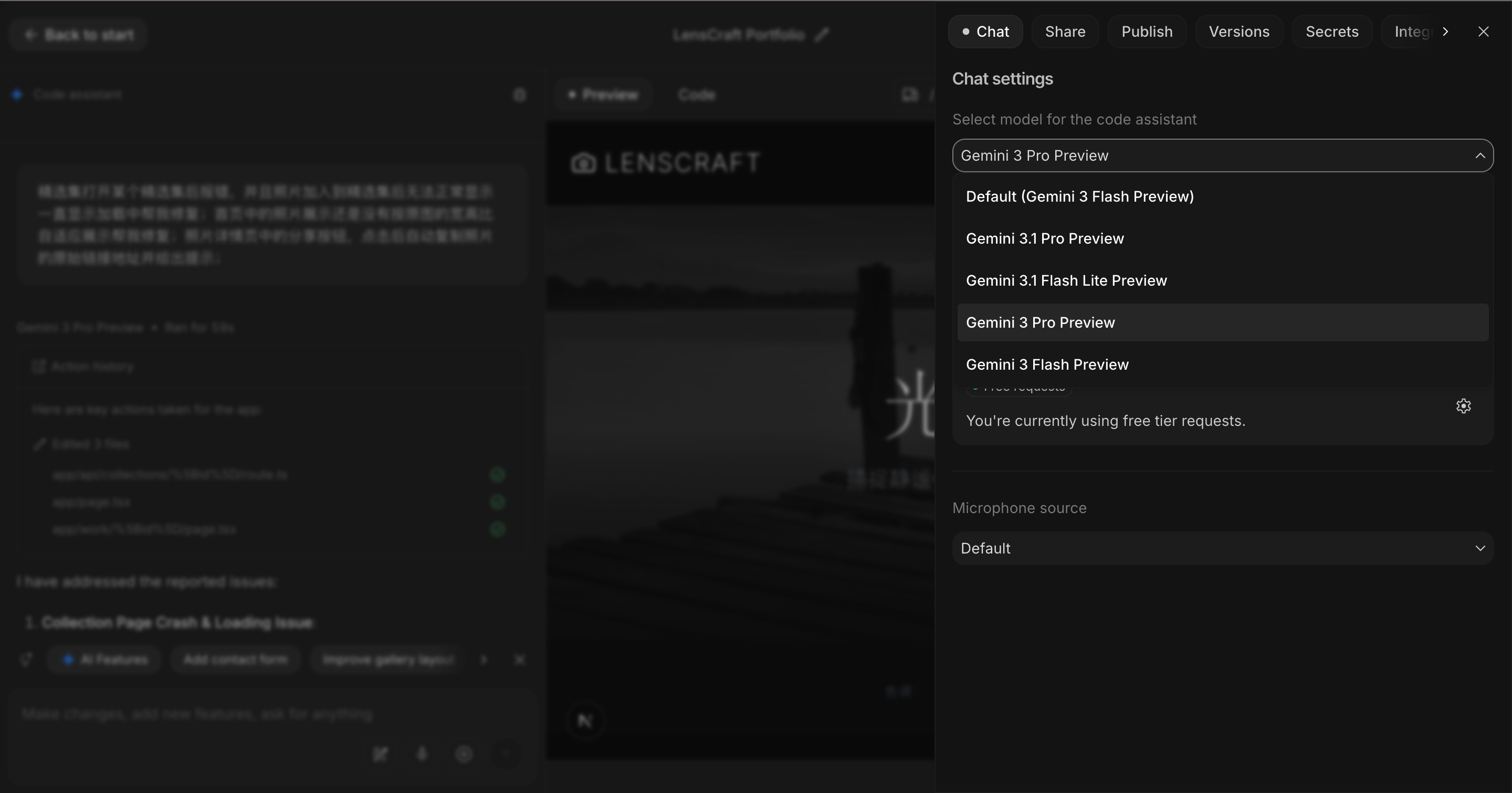
Task: Select the highlighted Gemini 3 Pro Preview option
Action: (1040, 323)
